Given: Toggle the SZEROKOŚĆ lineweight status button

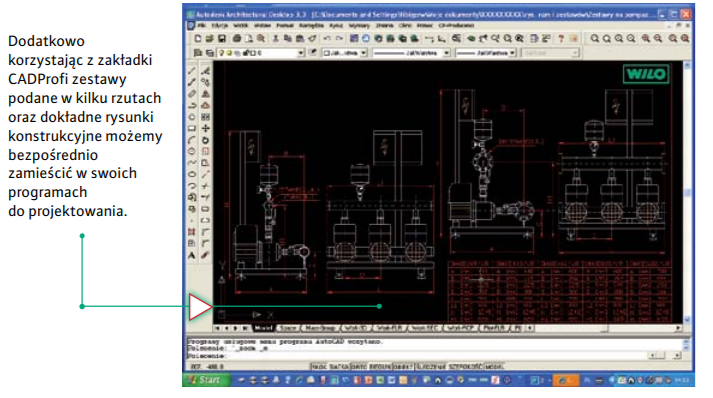Looking at the screenshot, I should point(466,366).
